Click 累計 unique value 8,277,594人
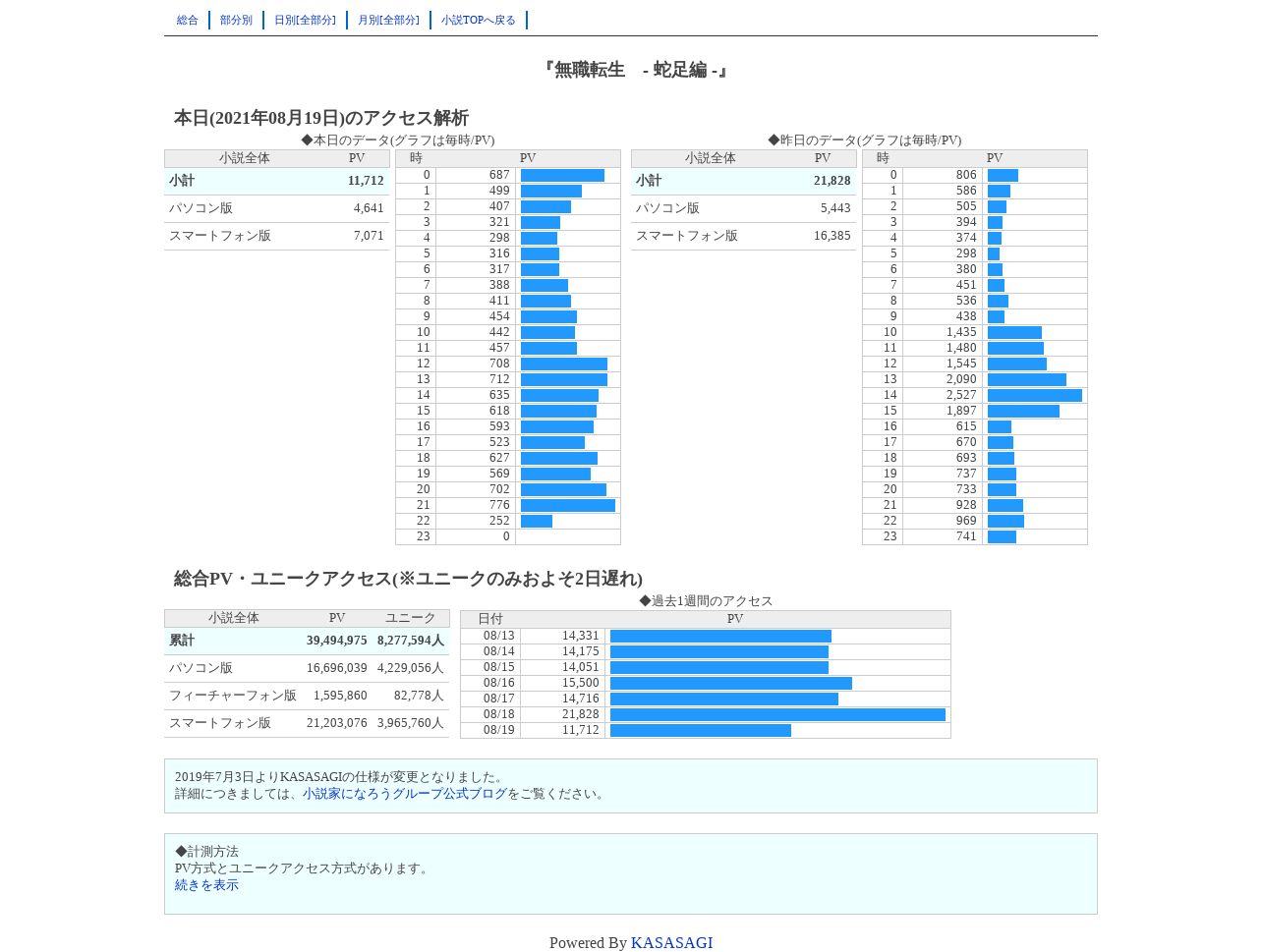This screenshot has width=1262, height=952. [x=411, y=641]
